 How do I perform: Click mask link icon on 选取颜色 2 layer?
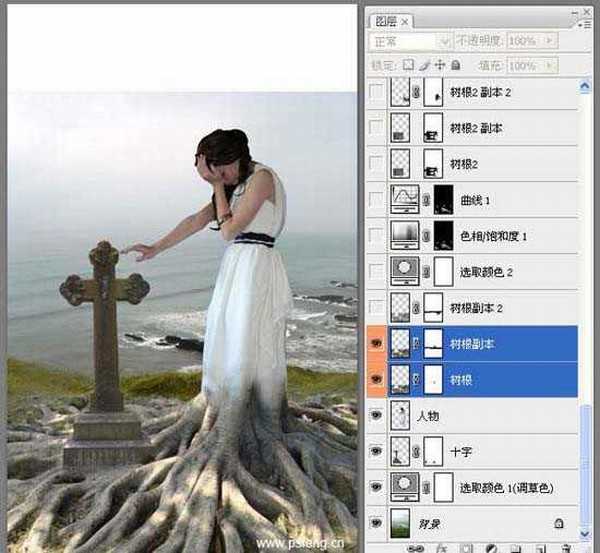tap(426, 272)
